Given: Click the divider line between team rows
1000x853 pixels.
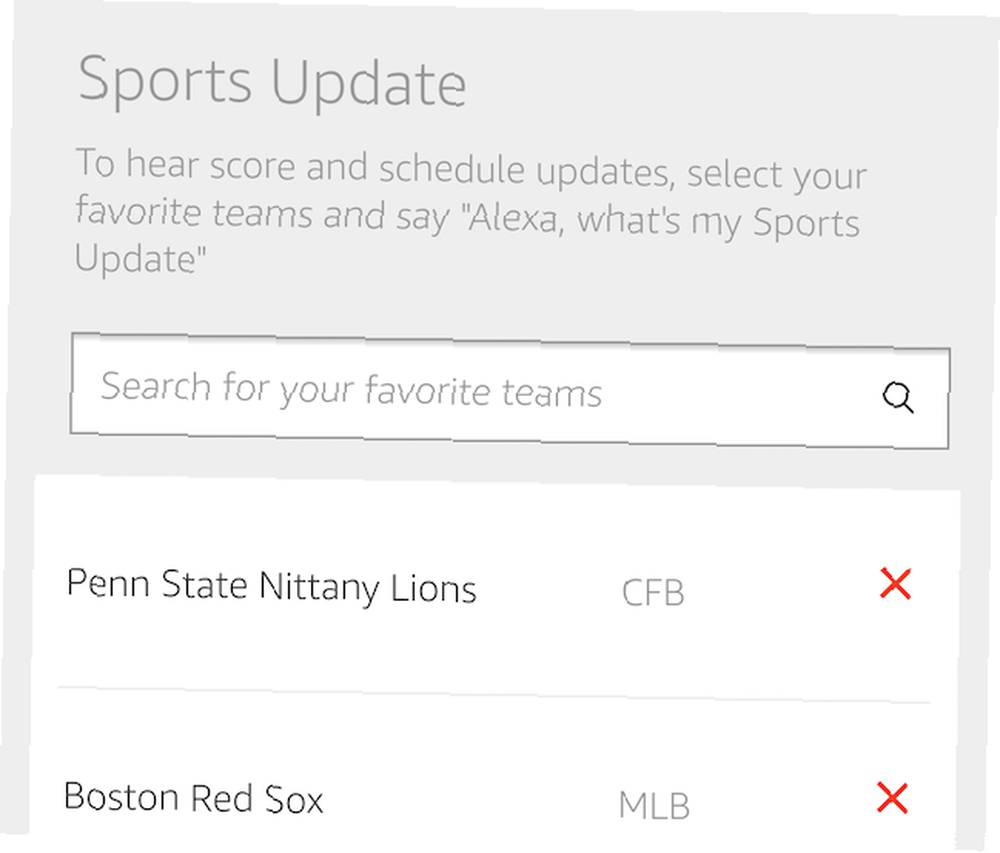Looking at the screenshot, I should pyautogui.click(x=494, y=695).
